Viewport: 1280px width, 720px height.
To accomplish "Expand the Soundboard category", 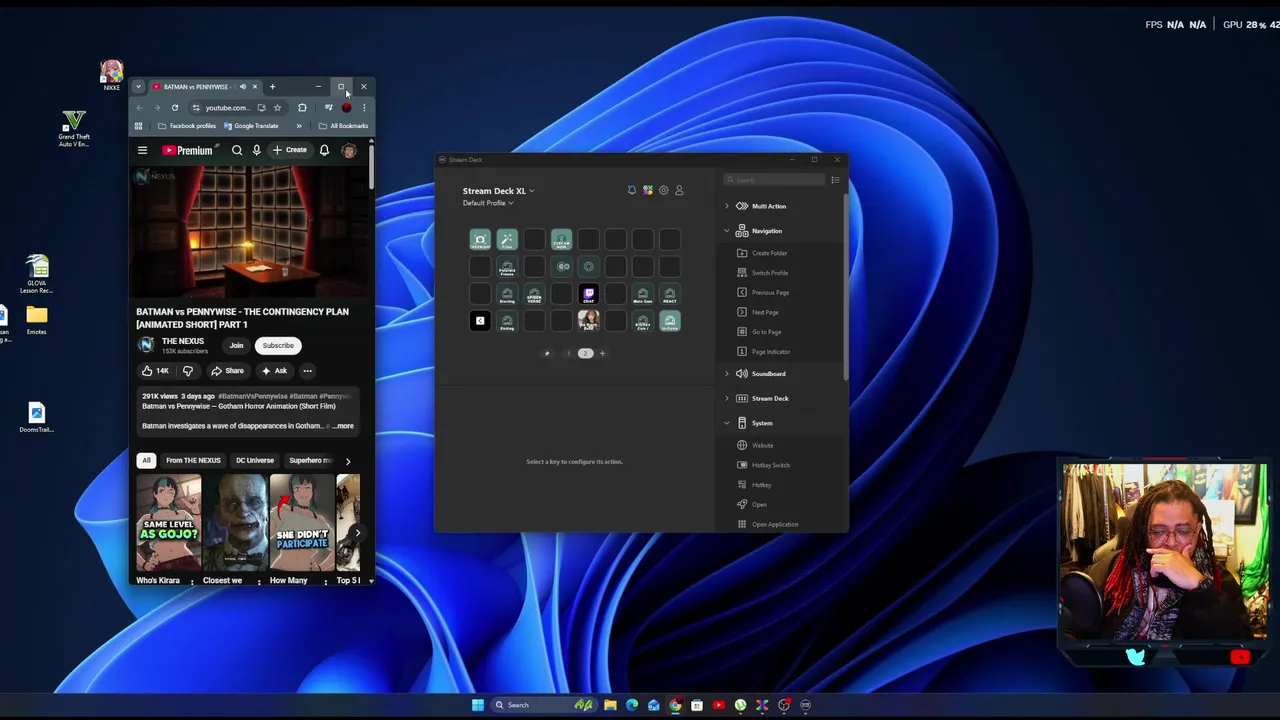I will coord(727,374).
